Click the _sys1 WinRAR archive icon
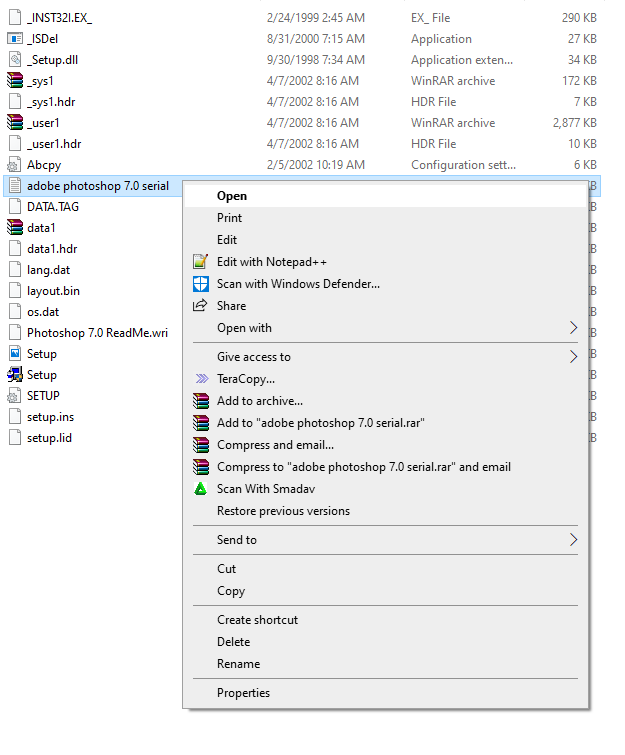This screenshot has width=625, height=755. tap(15, 80)
